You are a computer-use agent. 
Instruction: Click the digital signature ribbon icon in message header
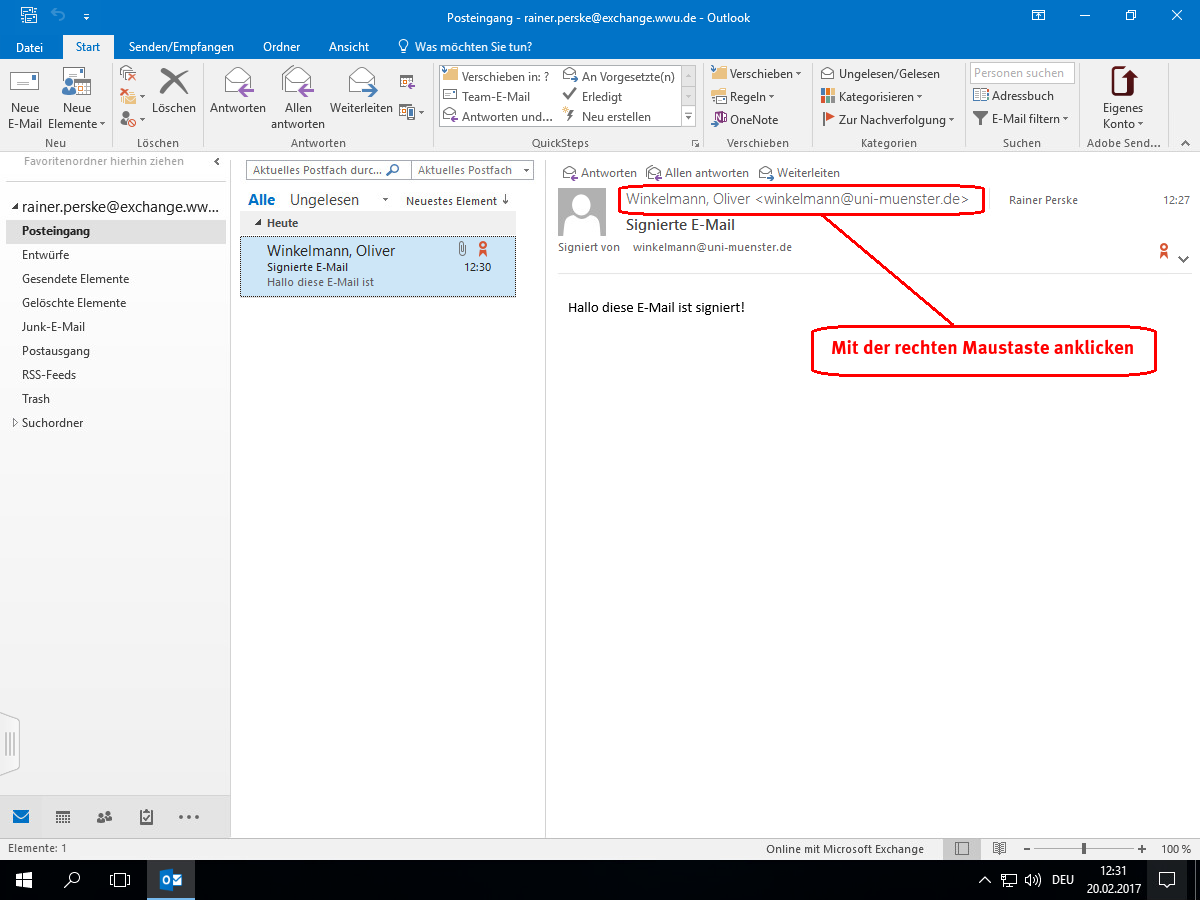(1164, 251)
